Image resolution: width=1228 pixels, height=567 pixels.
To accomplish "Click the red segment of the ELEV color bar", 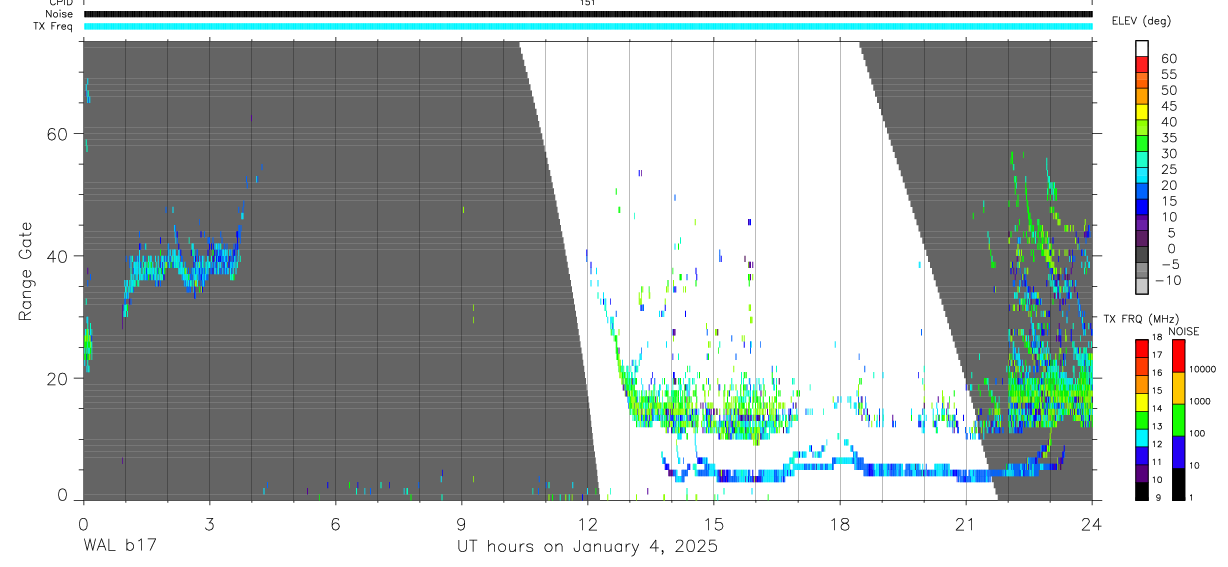I will (x=1143, y=66).
